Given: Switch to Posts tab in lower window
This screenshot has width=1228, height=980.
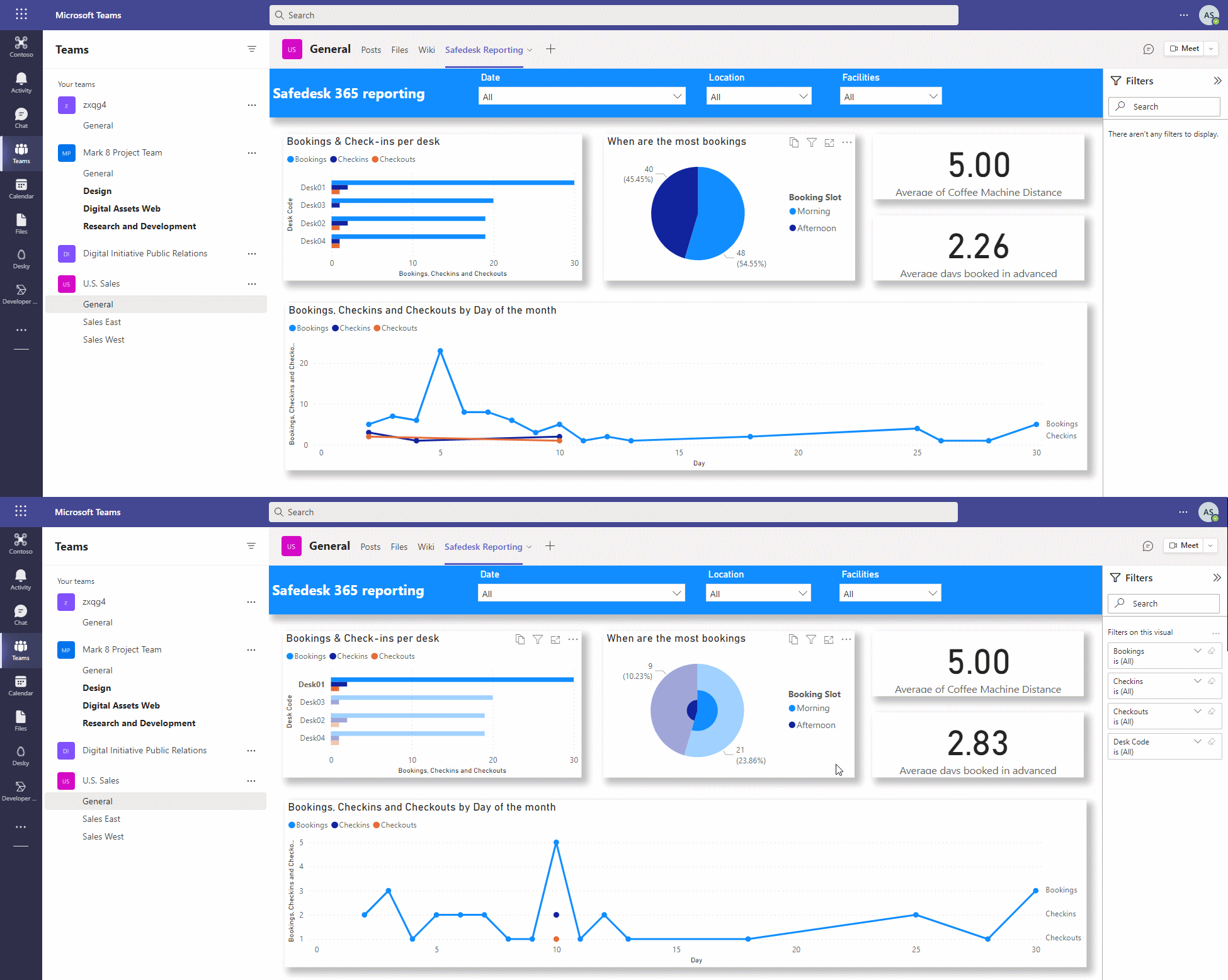Looking at the screenshot, I should (x=370, y=547).
